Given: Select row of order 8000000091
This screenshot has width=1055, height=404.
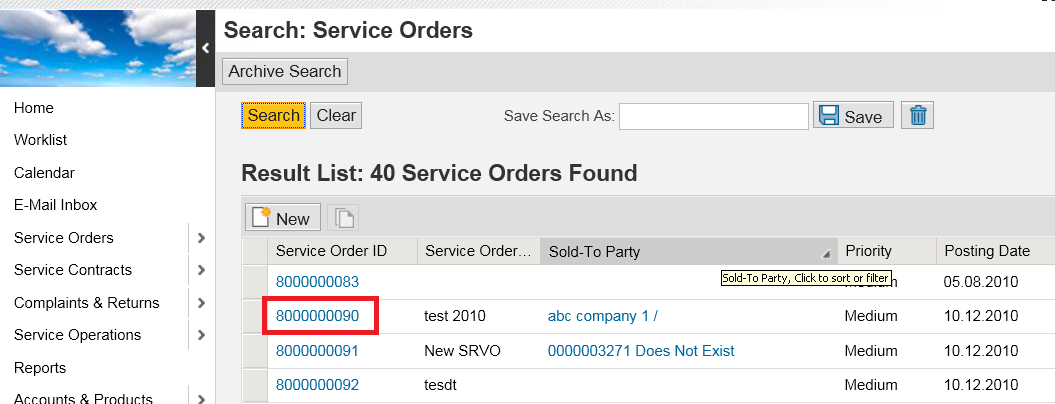Looking at the screenshot, I should click(255, 351).
